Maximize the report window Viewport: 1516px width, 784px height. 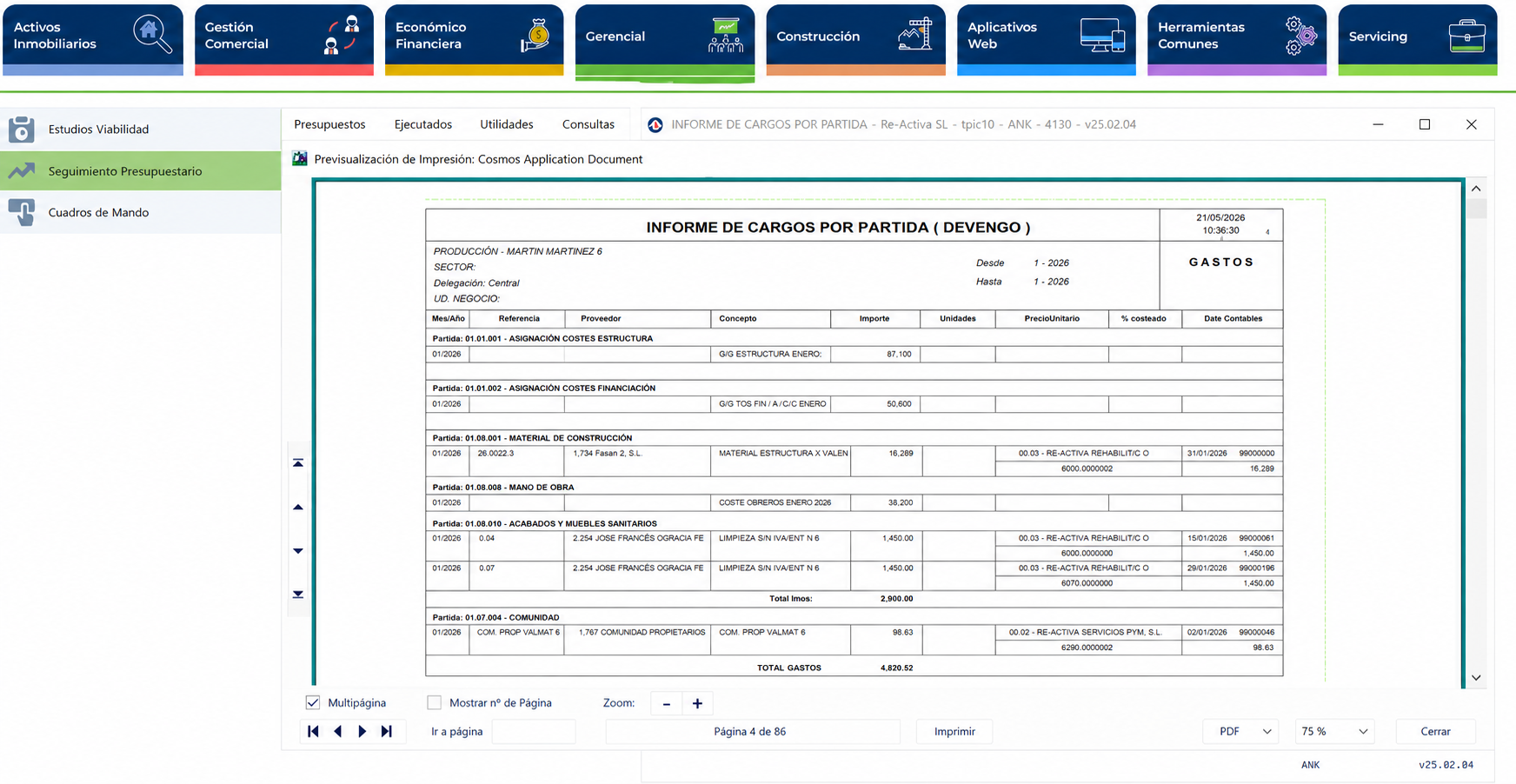click(1425, 124)
